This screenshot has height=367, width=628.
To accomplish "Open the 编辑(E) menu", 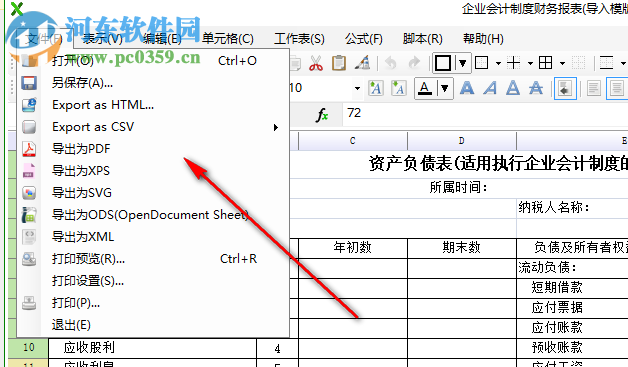I will coord(162,39).
